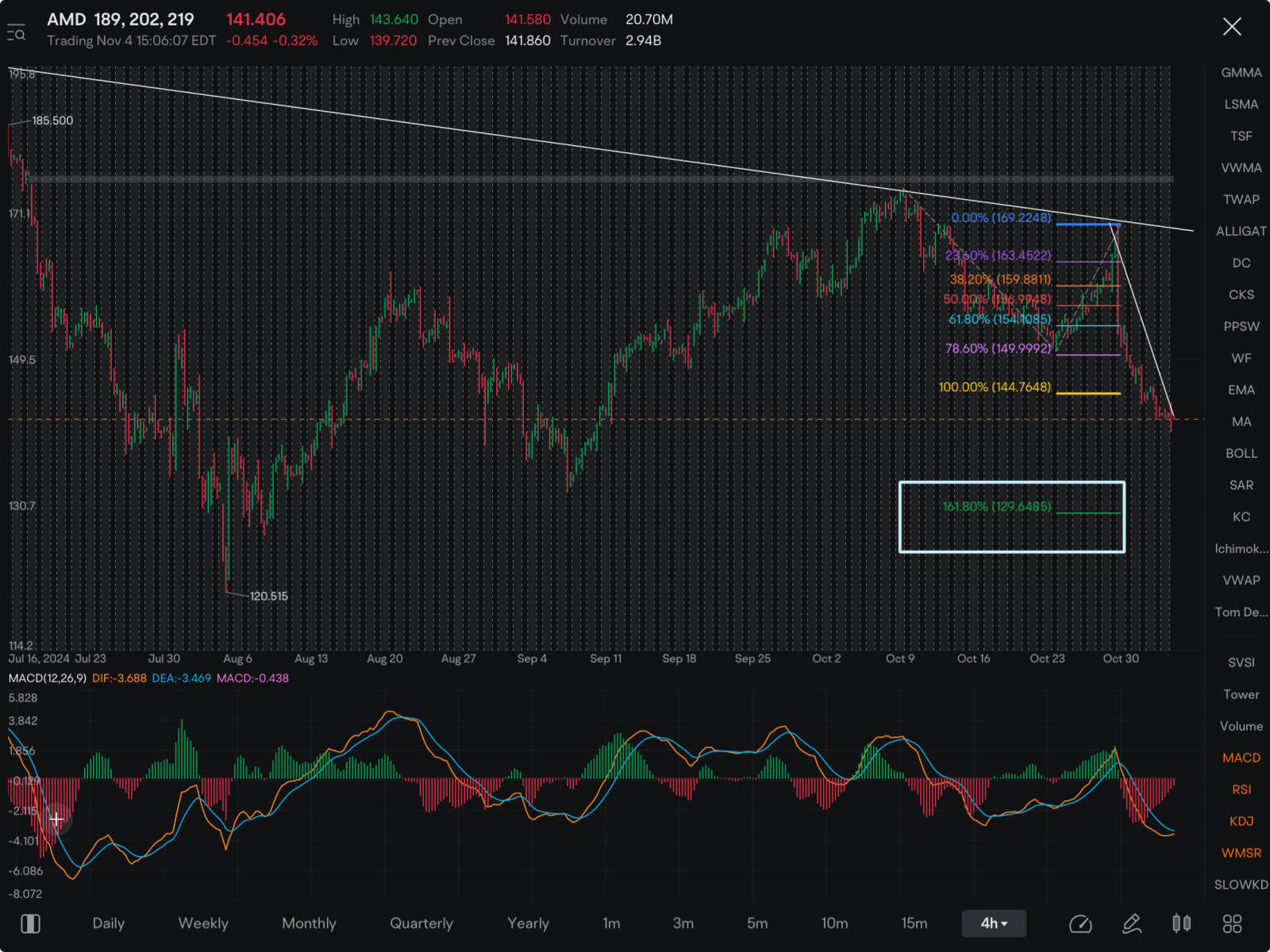1270x952 pixels.
Task: Select the 61.80% (154.1085) Fibonacci level
Action: coord(1000,319)
